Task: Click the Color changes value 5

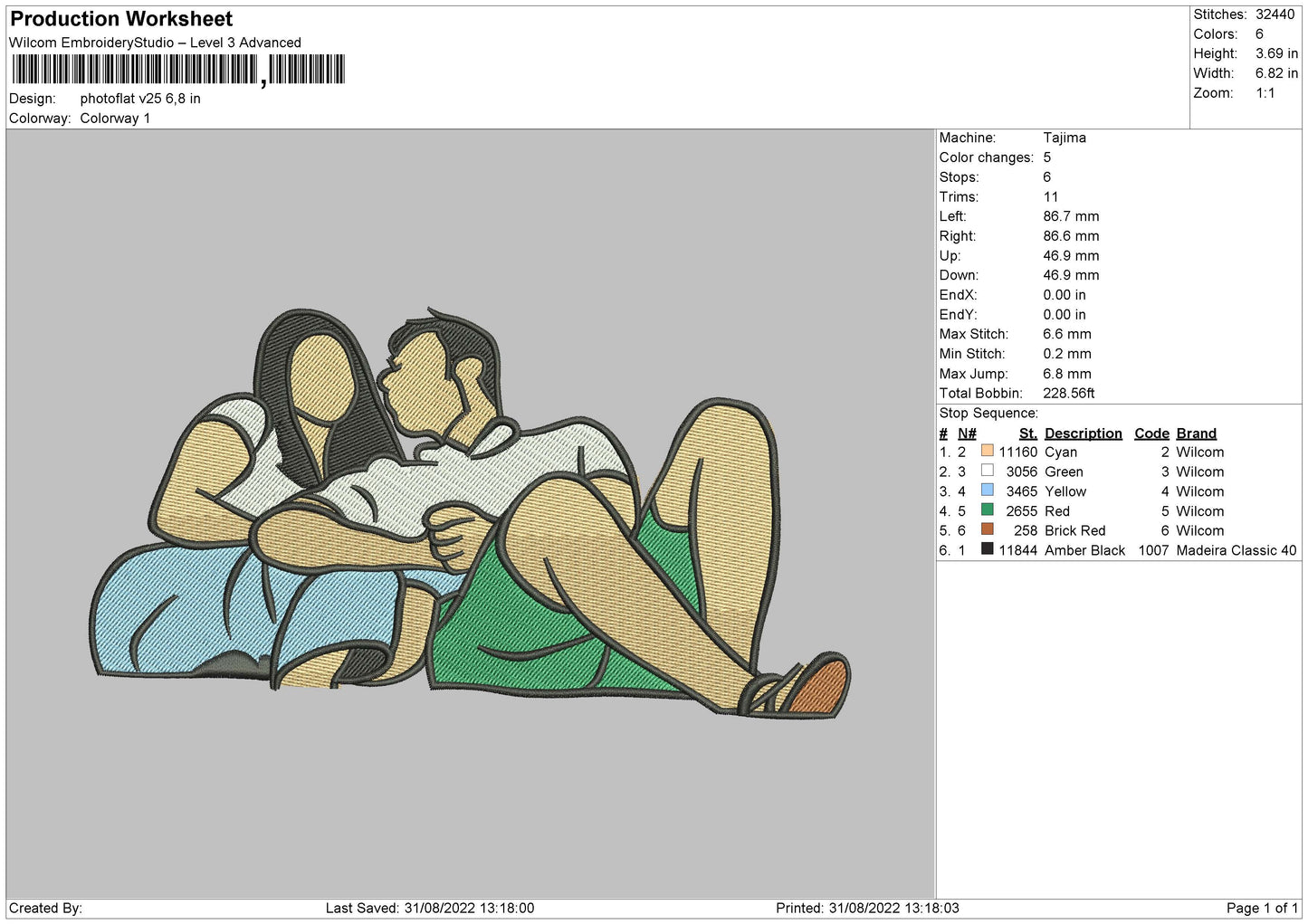Action: pos(1047,157)
